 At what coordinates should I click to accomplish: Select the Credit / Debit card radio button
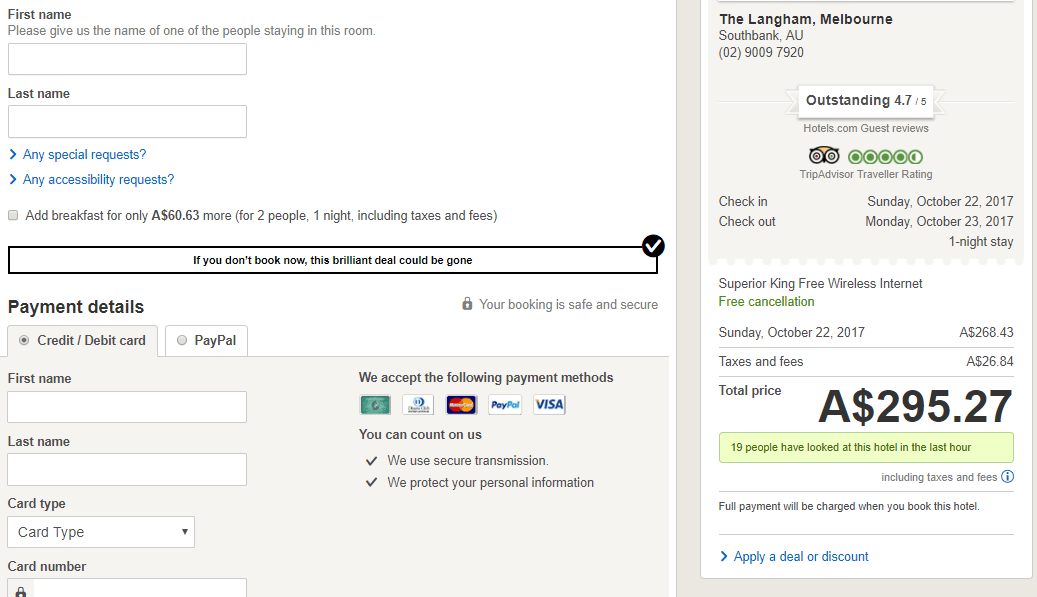point(24,340)
